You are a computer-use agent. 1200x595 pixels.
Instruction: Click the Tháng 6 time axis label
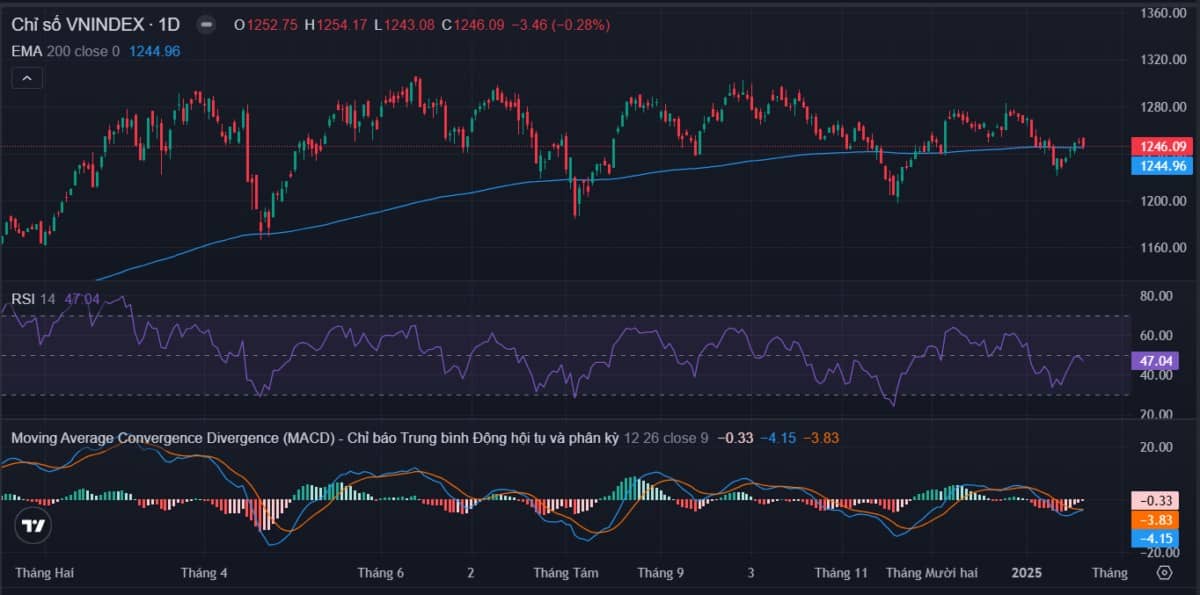click(x=381, y=573)
